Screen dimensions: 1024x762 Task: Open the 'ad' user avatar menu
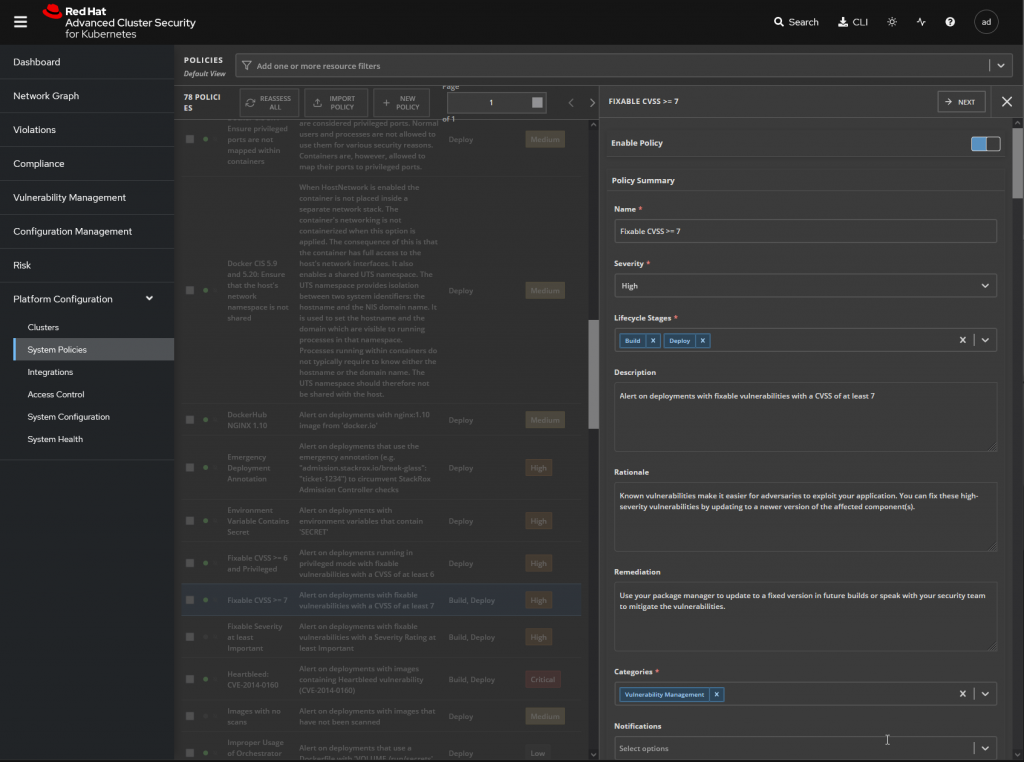point(985,22)
